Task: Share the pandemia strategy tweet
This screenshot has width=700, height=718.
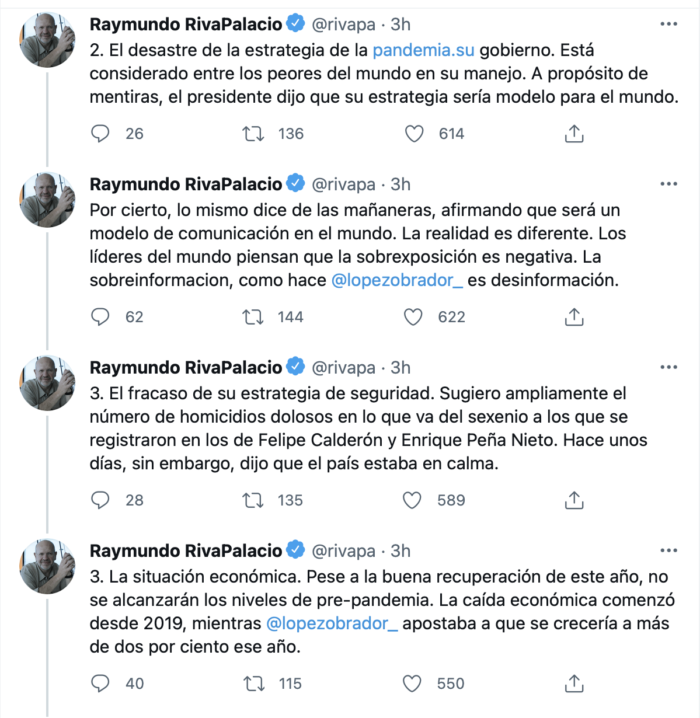Action: pos(574,133)
